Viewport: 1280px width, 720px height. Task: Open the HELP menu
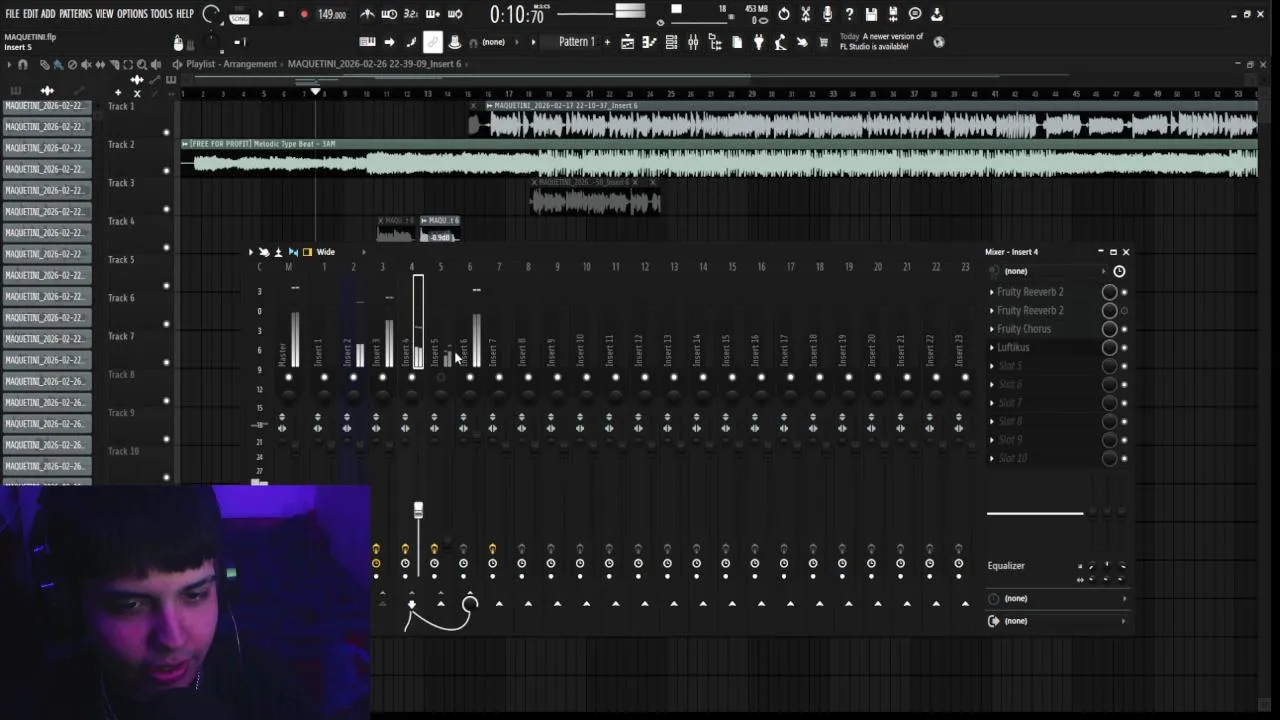(185, 14)
